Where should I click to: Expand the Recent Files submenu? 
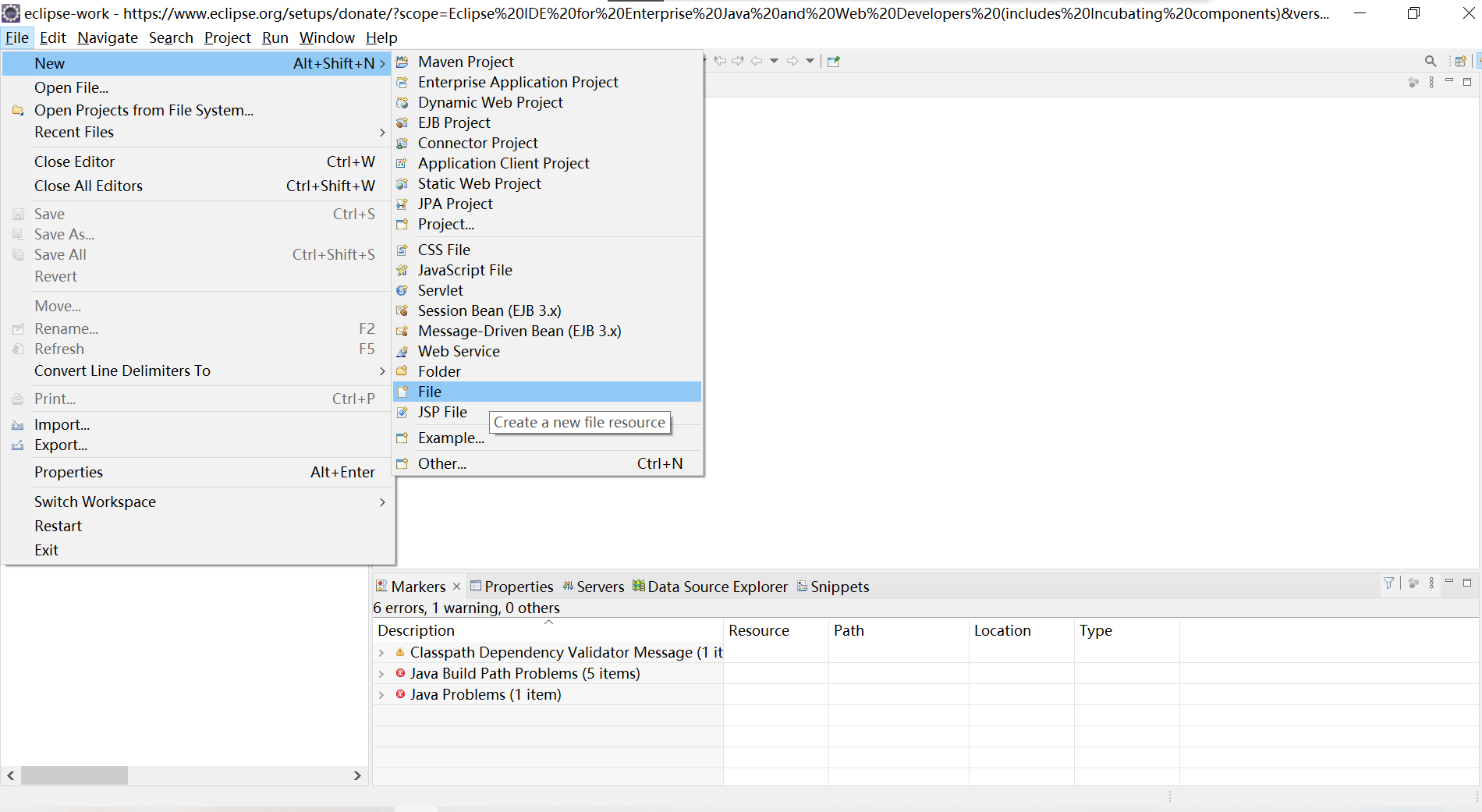pyautogui.click(x=74, y=132)
